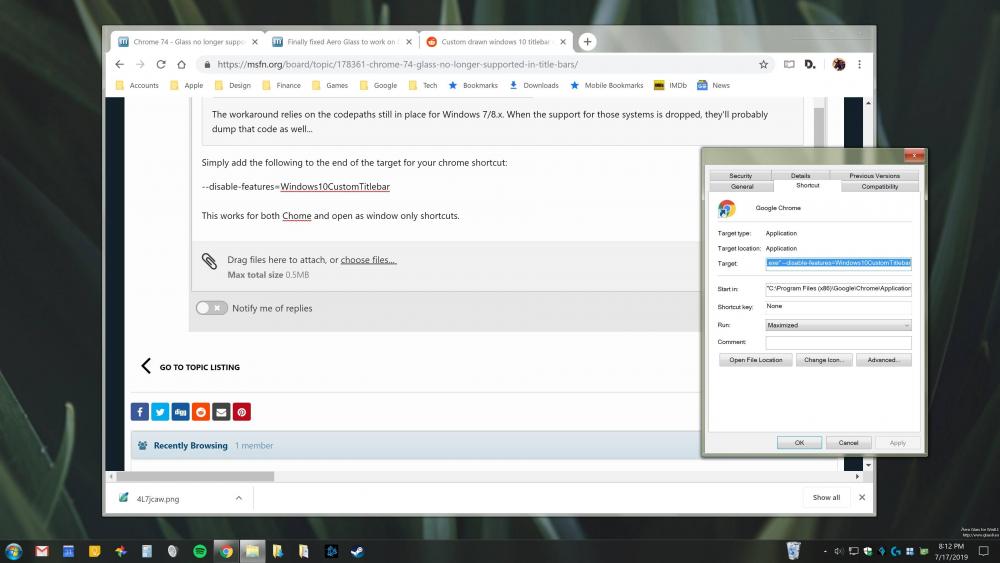This screenshot has width=1000, height=563.
Task: Share via the Pinterest icon
Action: (242, 411)
